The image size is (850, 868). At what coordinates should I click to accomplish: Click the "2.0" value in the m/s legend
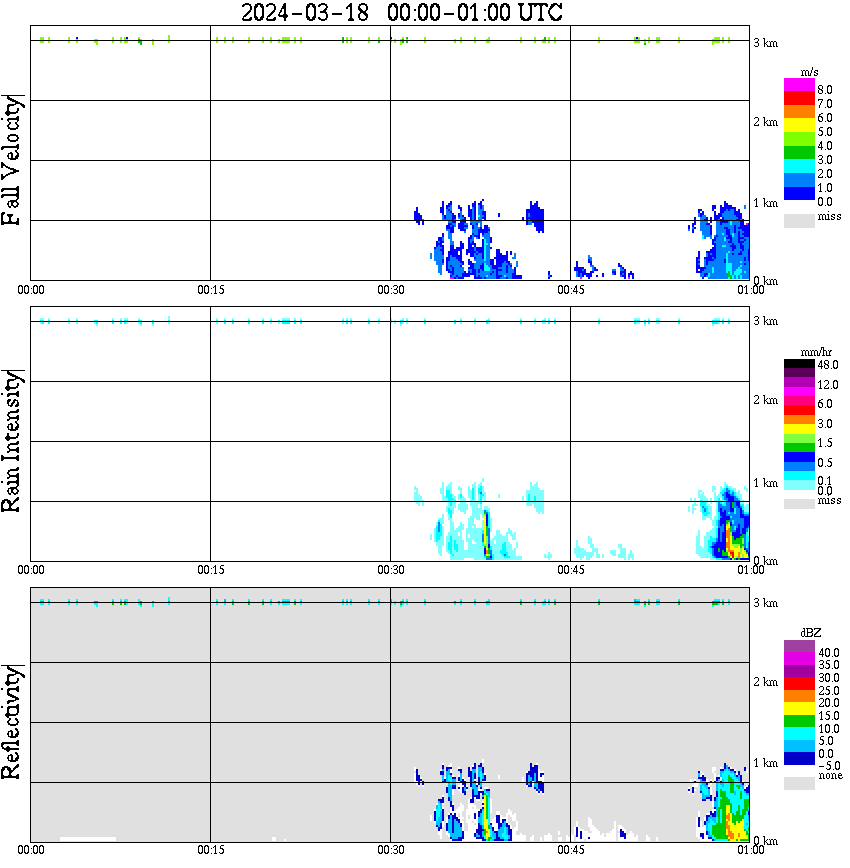825,174
